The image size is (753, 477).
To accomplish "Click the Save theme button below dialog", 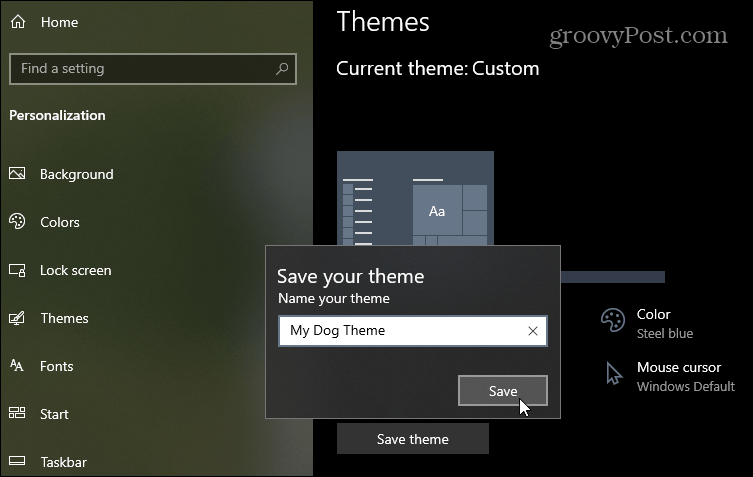I will [x=413, y=439].
